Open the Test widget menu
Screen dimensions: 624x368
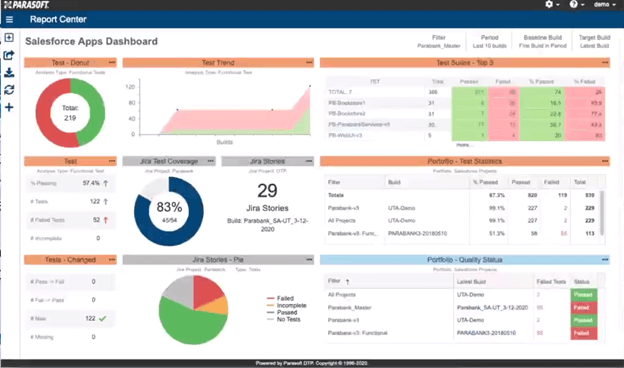coord(112,161)
